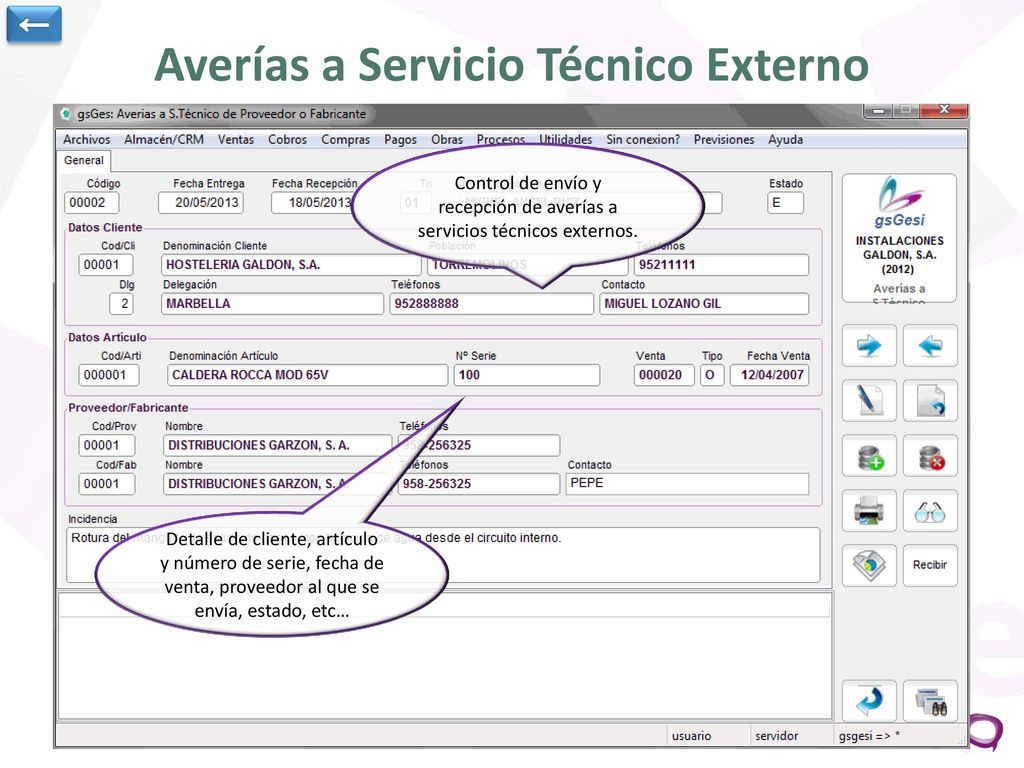This screenshot has width=1024, height=768.
Task: Delete record with red X database icon
Action: (930, 456)
